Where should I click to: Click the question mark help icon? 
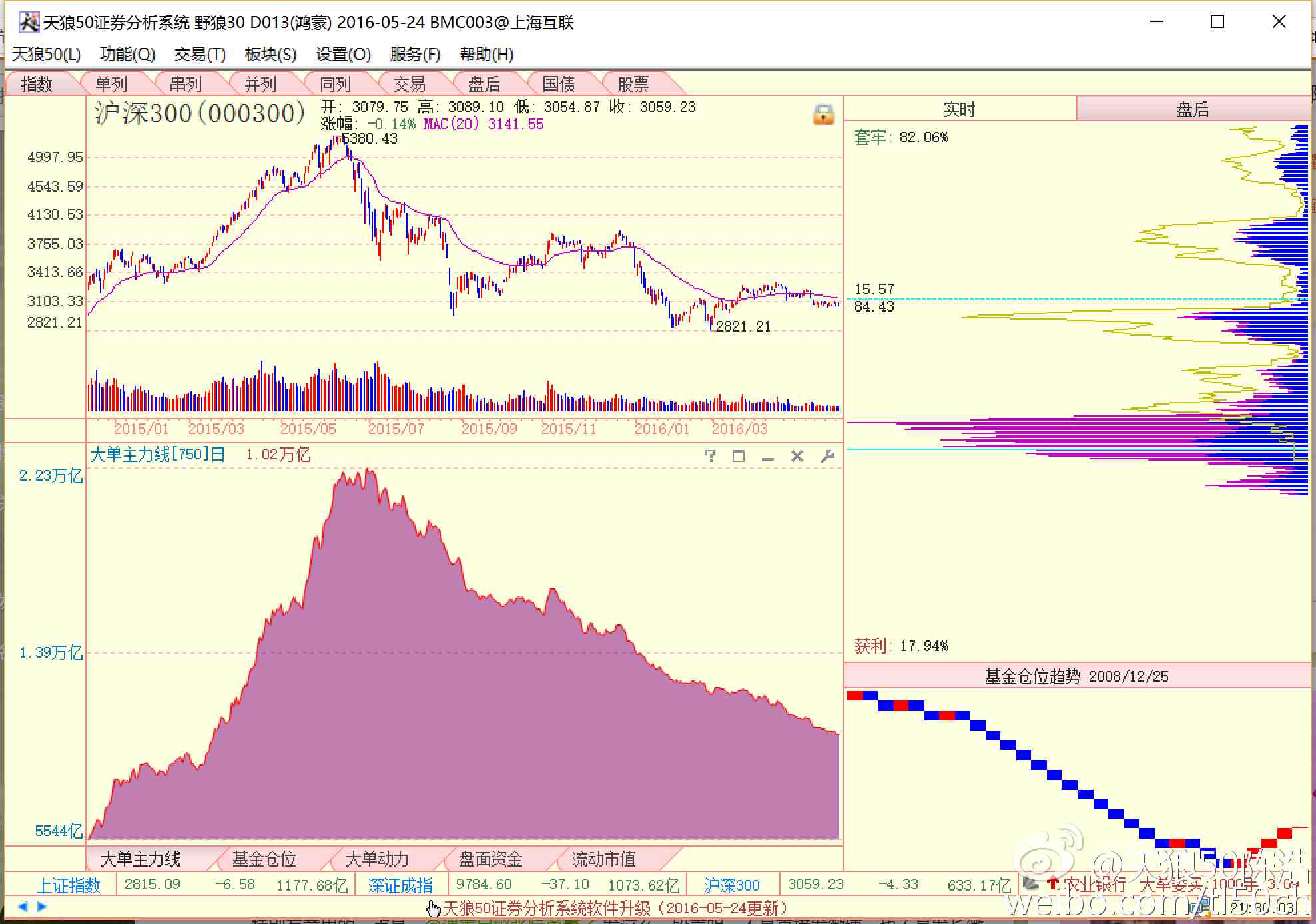(x=710, y=456)
